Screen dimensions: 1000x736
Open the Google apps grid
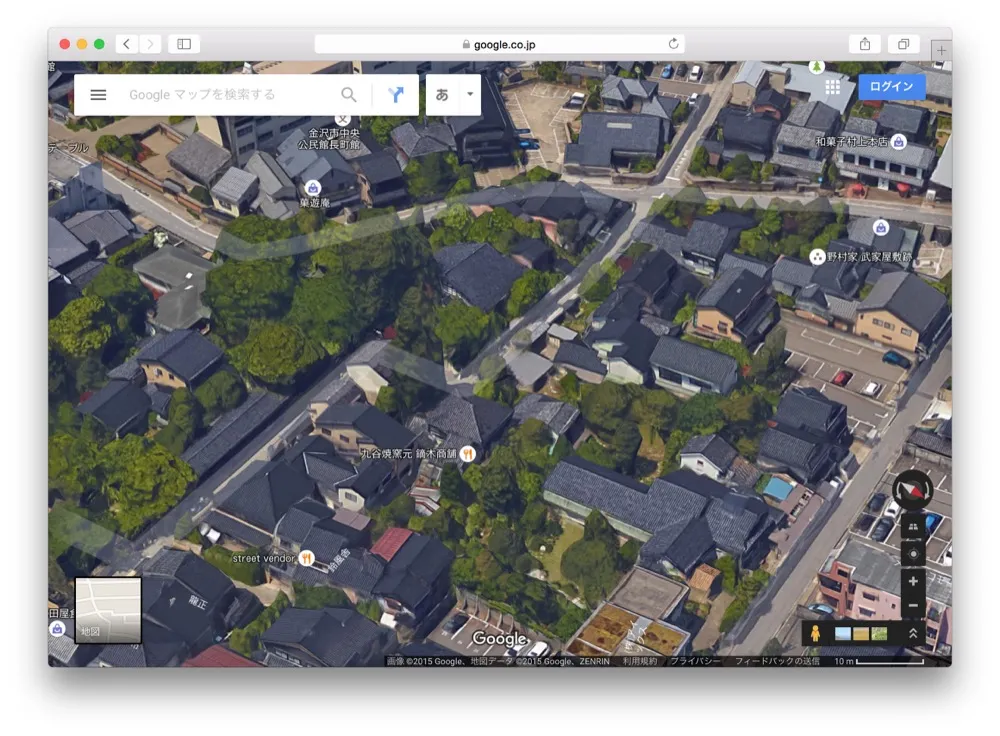(832, 87)
